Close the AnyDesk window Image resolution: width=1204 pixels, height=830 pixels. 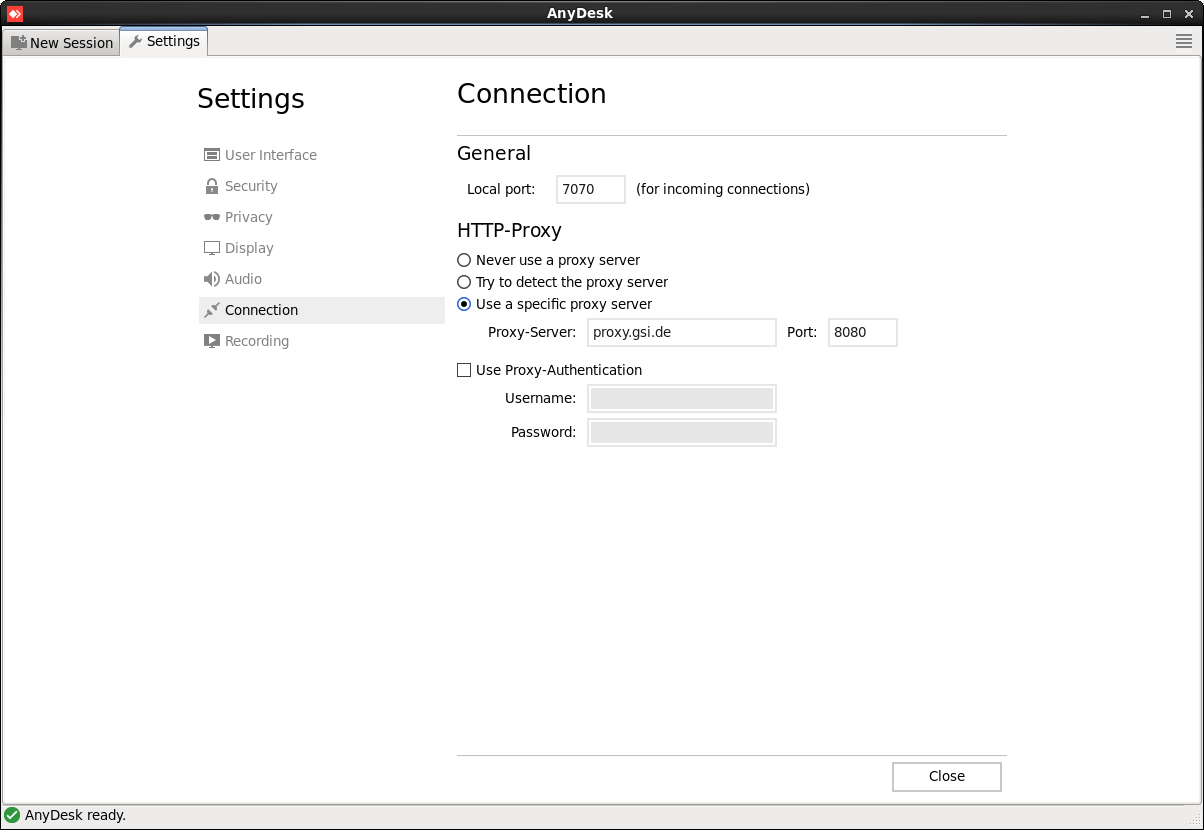coord(1187,14)
